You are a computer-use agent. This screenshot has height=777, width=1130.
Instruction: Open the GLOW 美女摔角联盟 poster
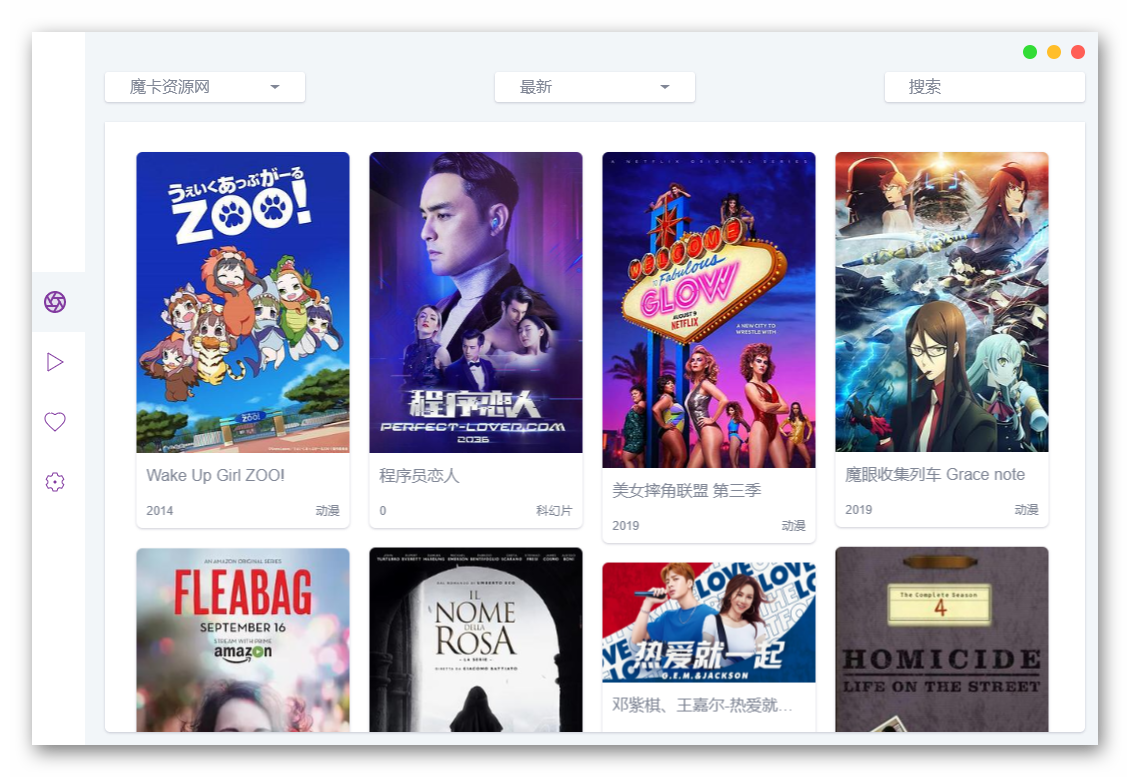[x=708, y=310]
